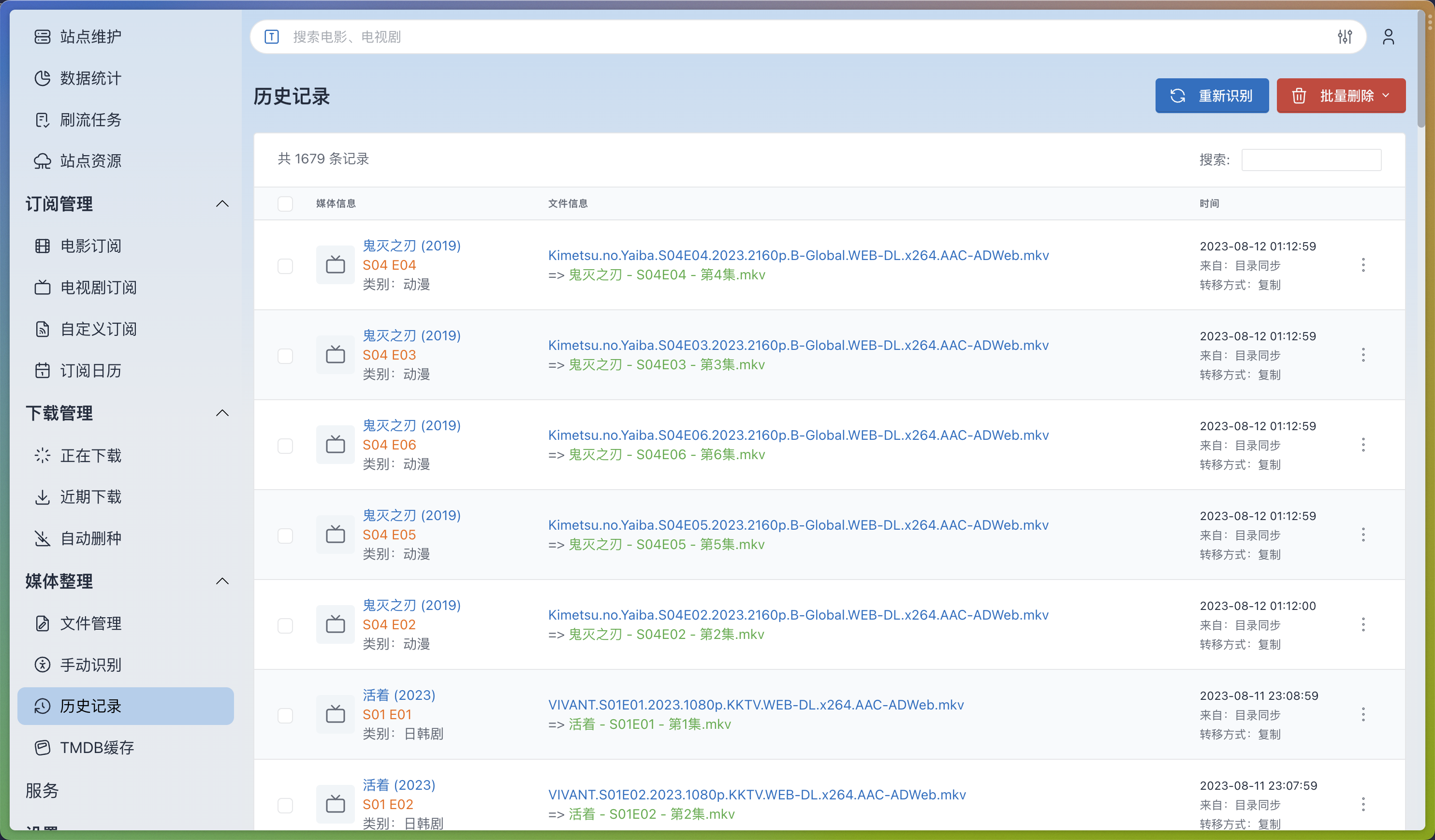Go to 数据统计 page
The height and width of the screenshot is (840, 1435).
(125, 78)
